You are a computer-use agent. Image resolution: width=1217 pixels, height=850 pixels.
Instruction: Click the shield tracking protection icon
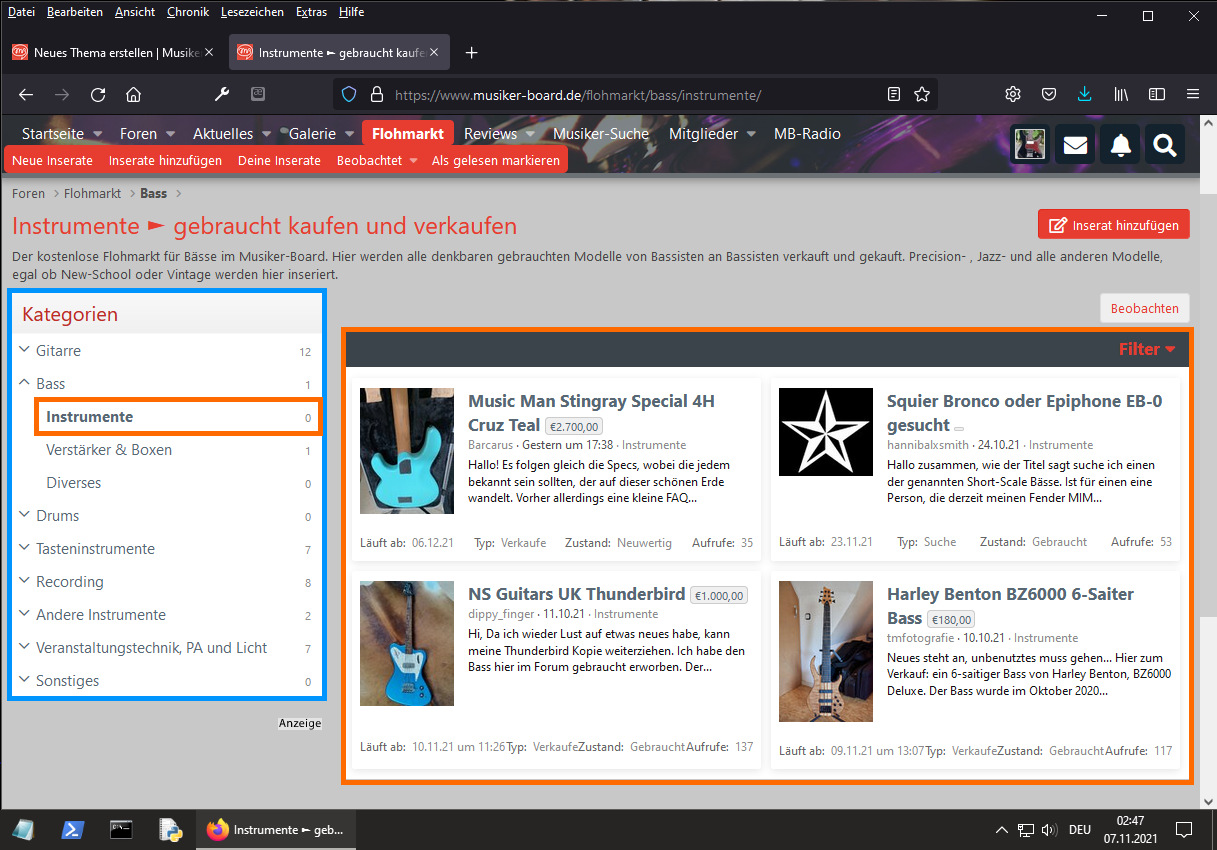pos(349,95)
